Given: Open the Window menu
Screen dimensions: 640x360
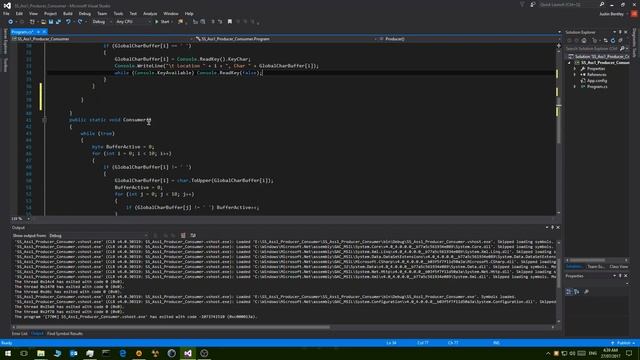Looking at the screenshot, I should click(x=171, y=13).
